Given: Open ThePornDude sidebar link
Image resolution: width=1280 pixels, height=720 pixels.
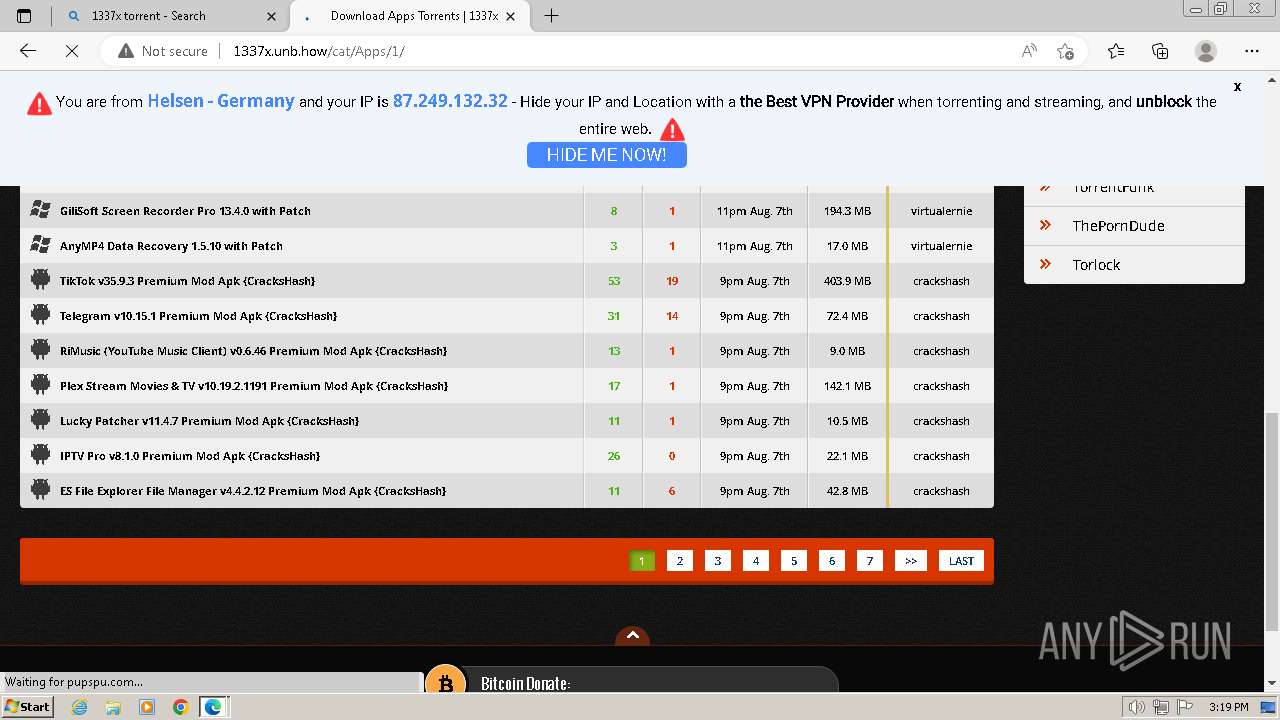Looking at the screenshot, I should click(1118, 226).
